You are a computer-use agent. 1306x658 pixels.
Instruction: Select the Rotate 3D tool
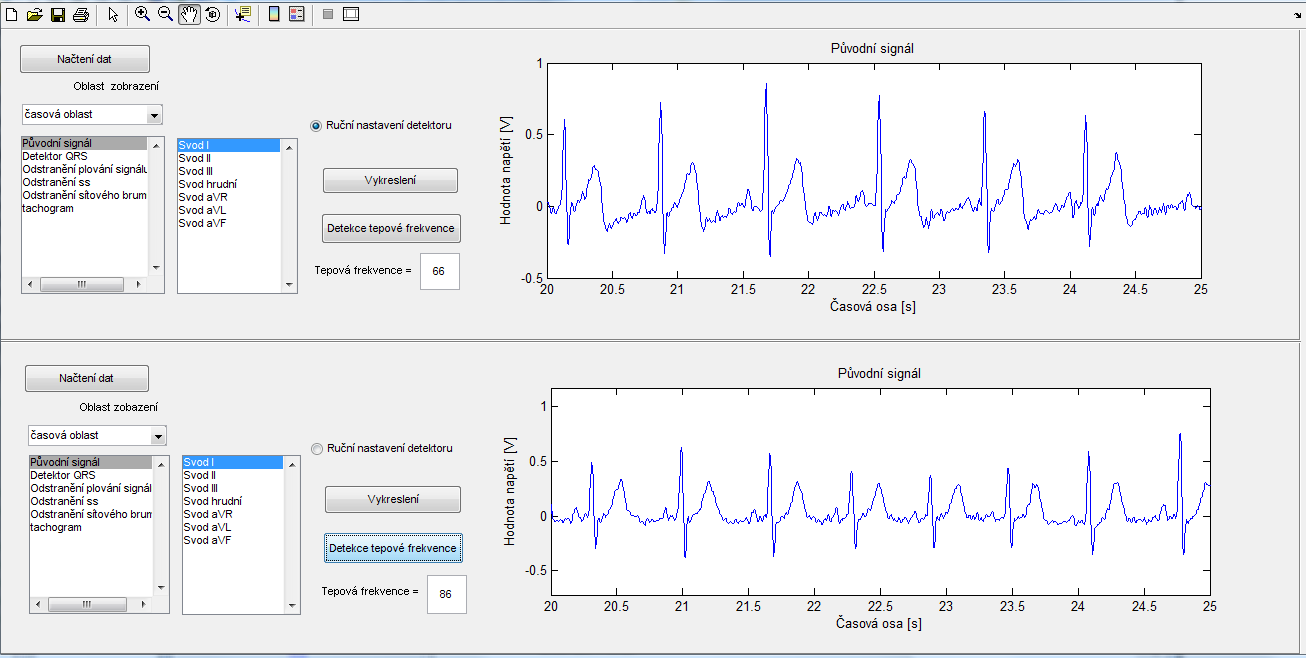pos(212,15)
